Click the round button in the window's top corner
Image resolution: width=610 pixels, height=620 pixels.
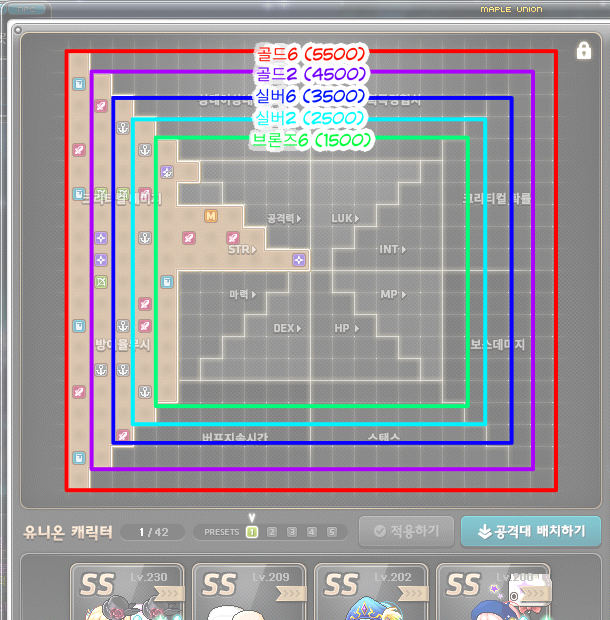[17, 30]
